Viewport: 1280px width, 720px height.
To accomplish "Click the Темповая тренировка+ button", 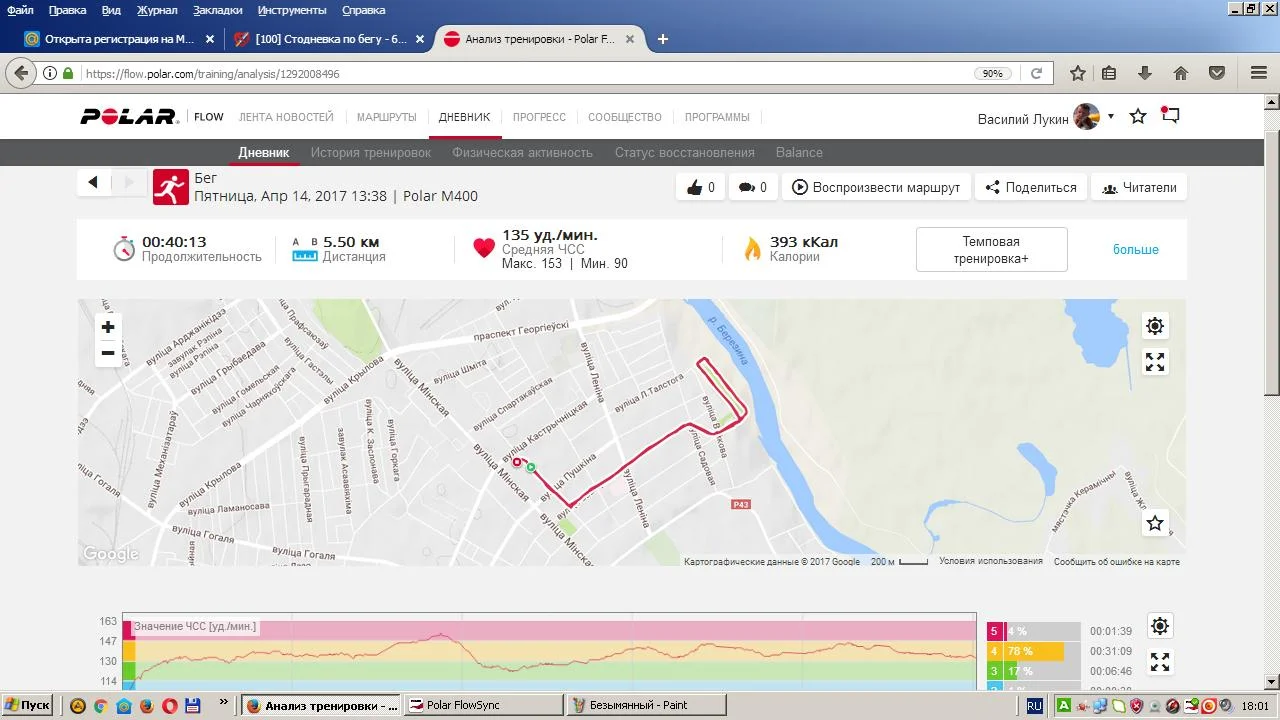I will [991, 250].
